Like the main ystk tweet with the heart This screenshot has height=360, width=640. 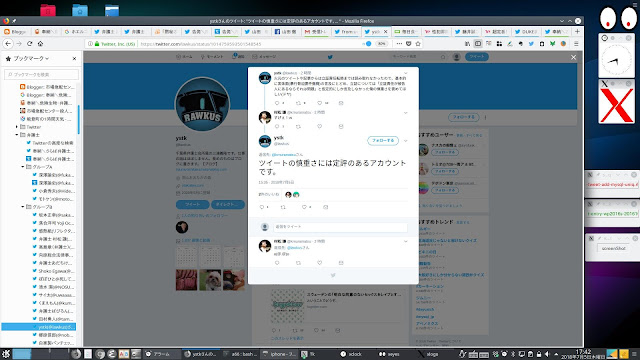coord(304,207)
